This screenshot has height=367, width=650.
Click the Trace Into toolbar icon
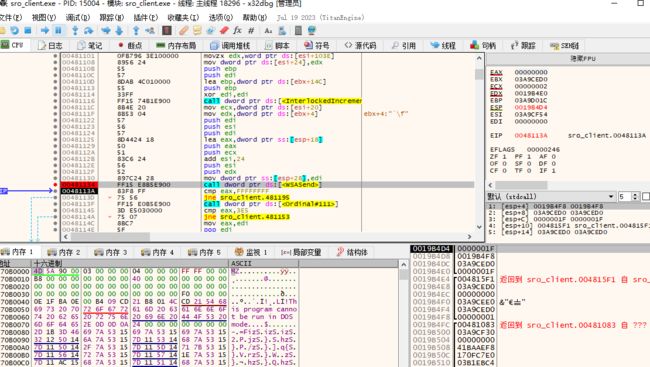(x=106, y=30)
